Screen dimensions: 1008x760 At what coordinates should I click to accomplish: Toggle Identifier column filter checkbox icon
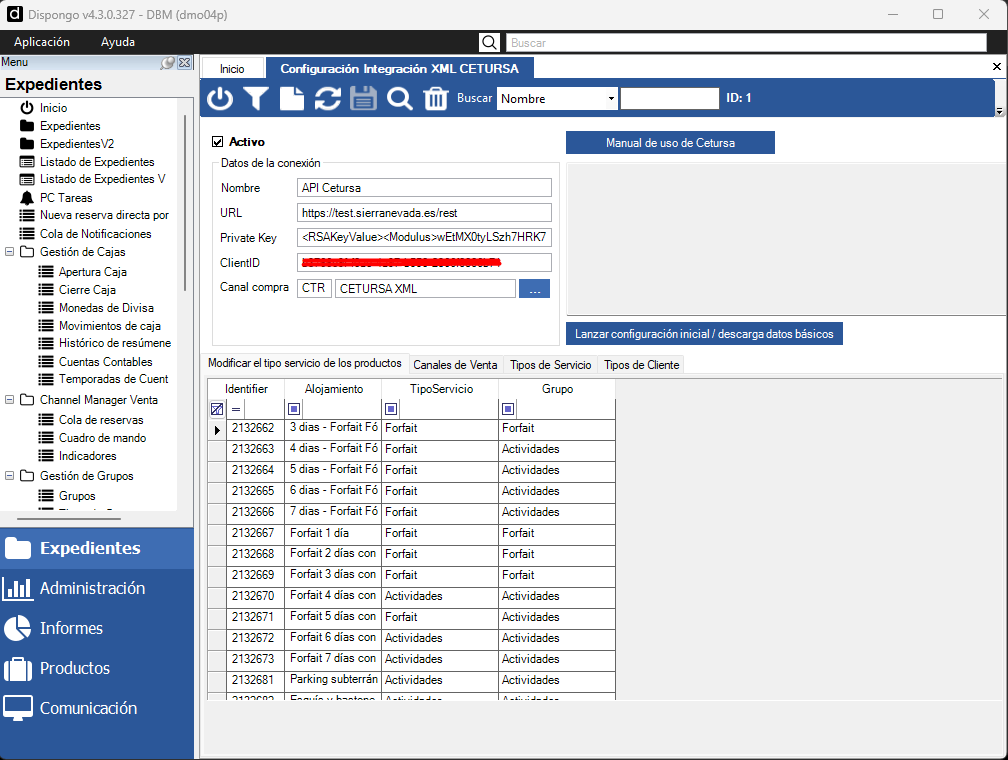click(x=217, y=409)
